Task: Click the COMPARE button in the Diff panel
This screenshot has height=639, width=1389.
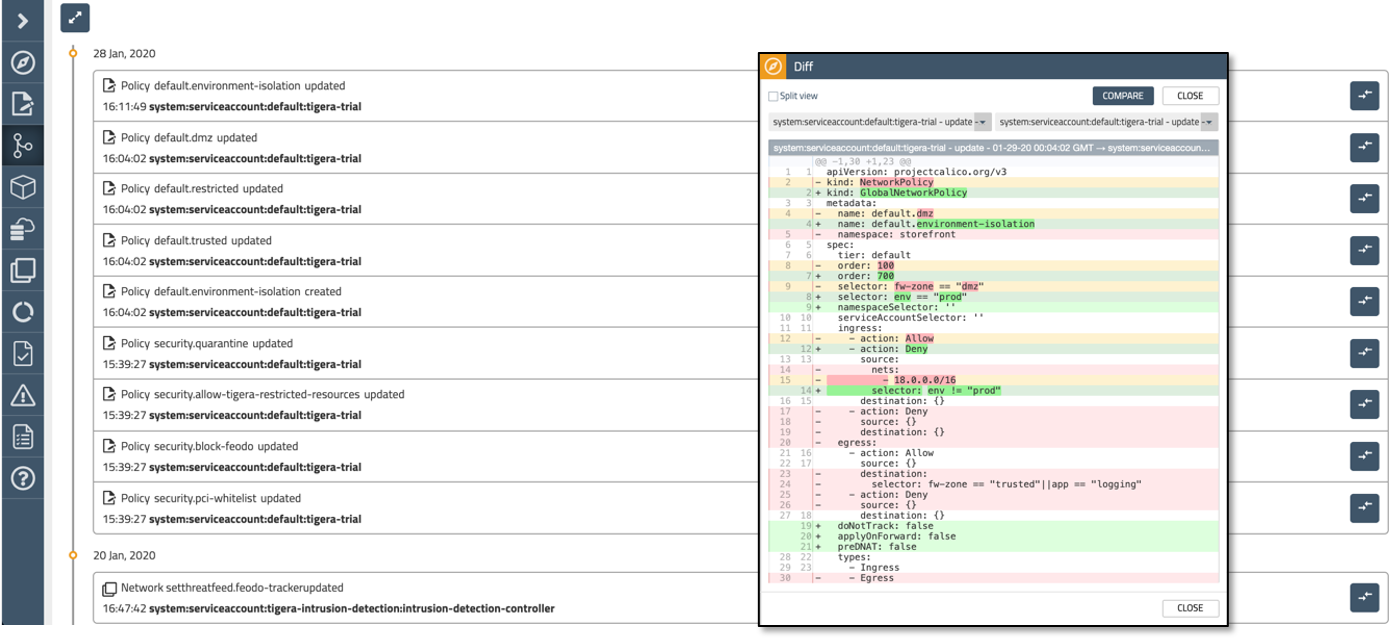Action: click(1122, 95)
